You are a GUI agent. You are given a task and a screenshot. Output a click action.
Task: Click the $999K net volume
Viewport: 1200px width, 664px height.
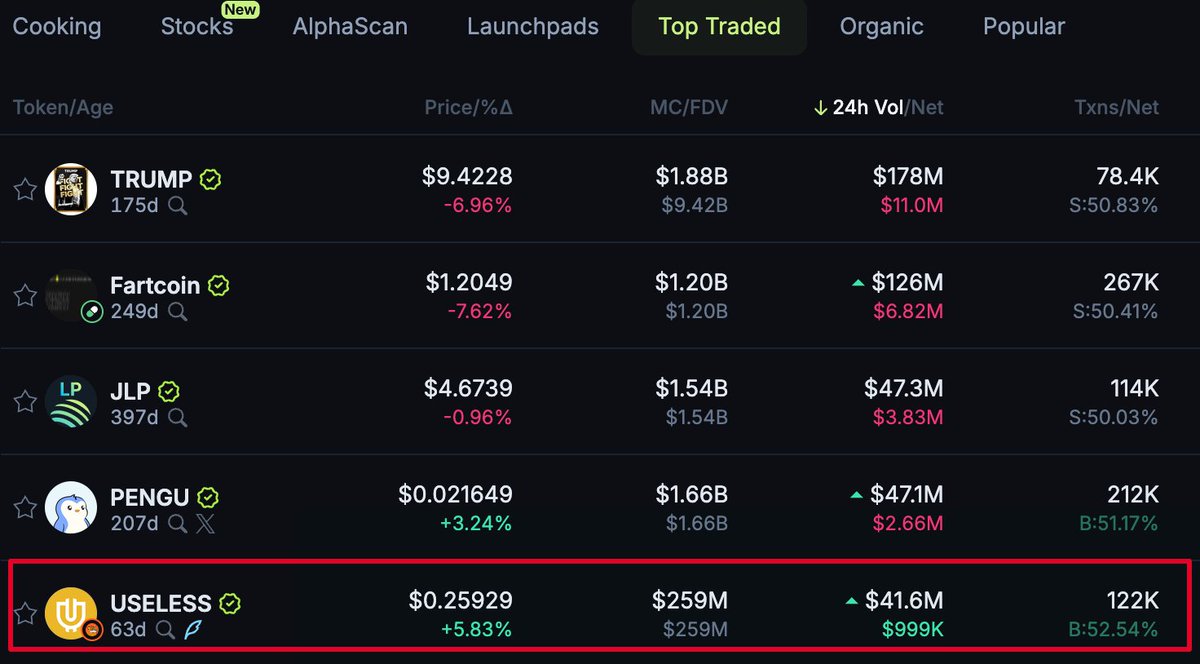pos(912,630)
